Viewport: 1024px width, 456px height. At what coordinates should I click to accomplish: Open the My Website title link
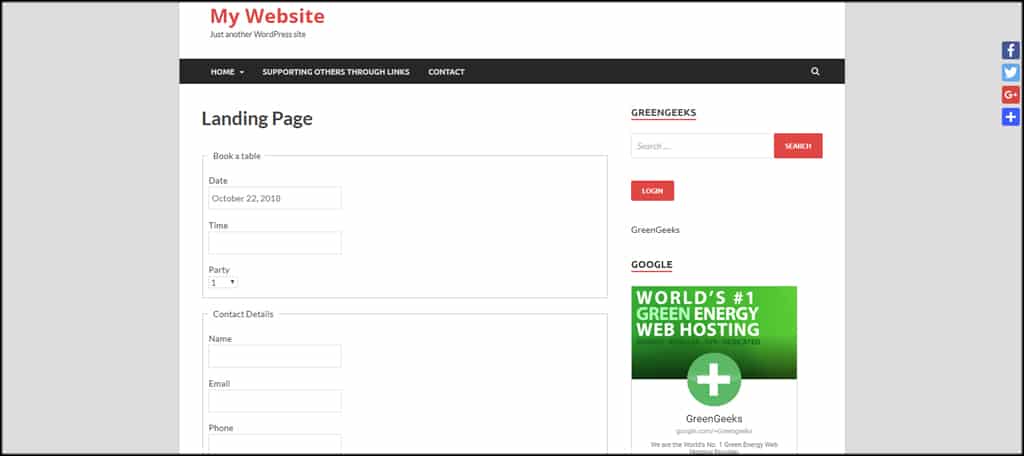267,16
